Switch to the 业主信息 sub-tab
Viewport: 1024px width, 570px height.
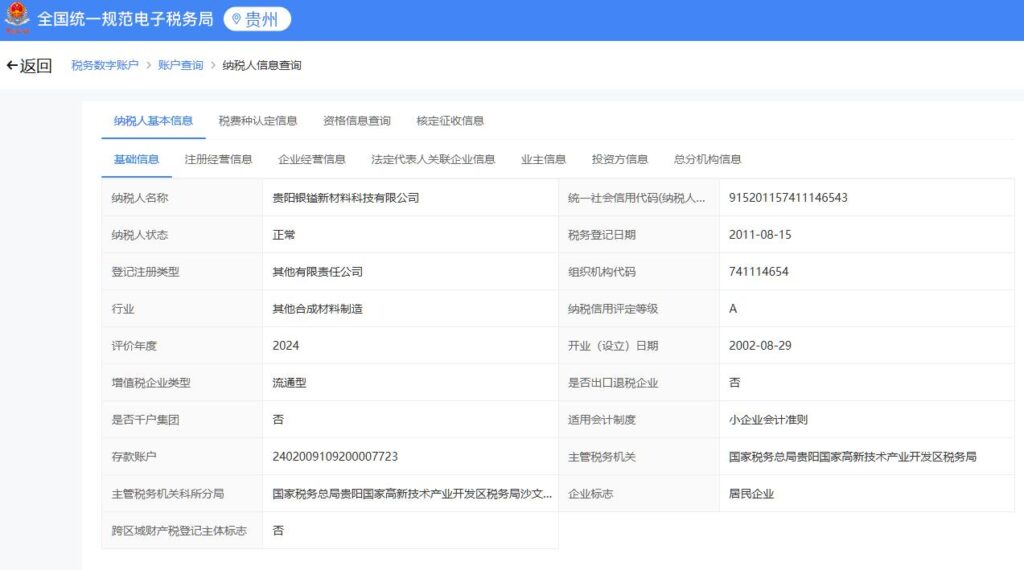543,159
